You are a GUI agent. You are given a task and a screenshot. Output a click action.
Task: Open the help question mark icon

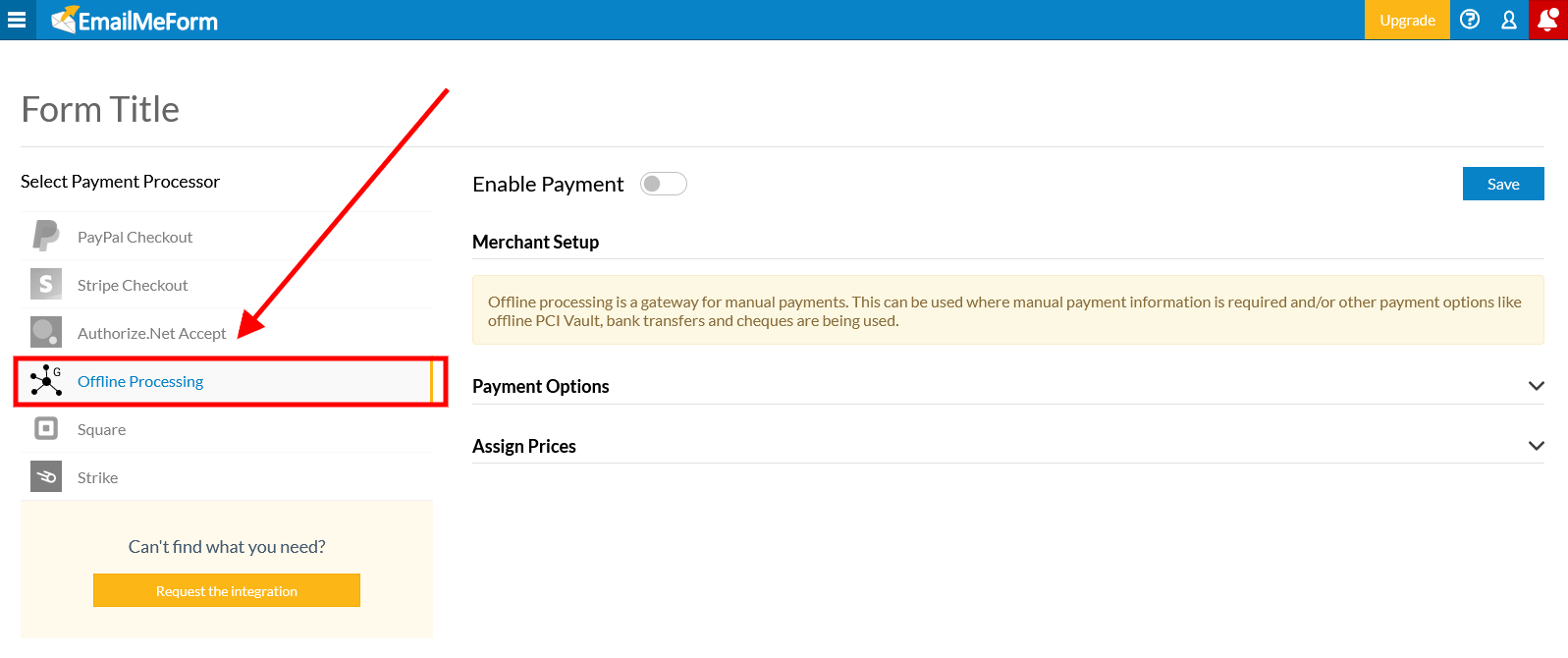[x=1470, y=20]
